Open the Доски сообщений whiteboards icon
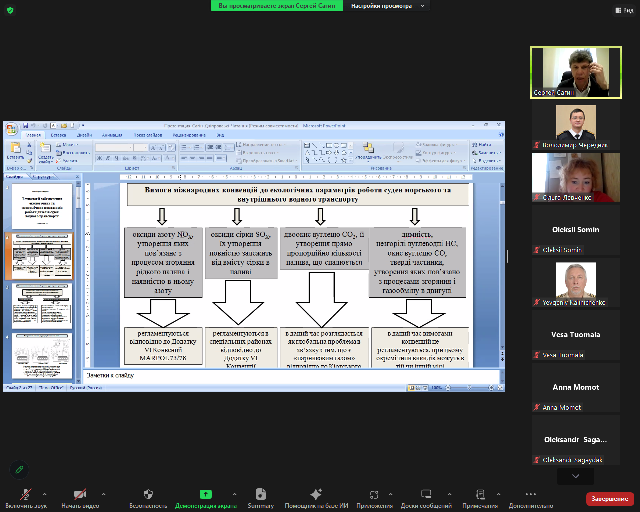The image size is (640, 512). (427, 494)
